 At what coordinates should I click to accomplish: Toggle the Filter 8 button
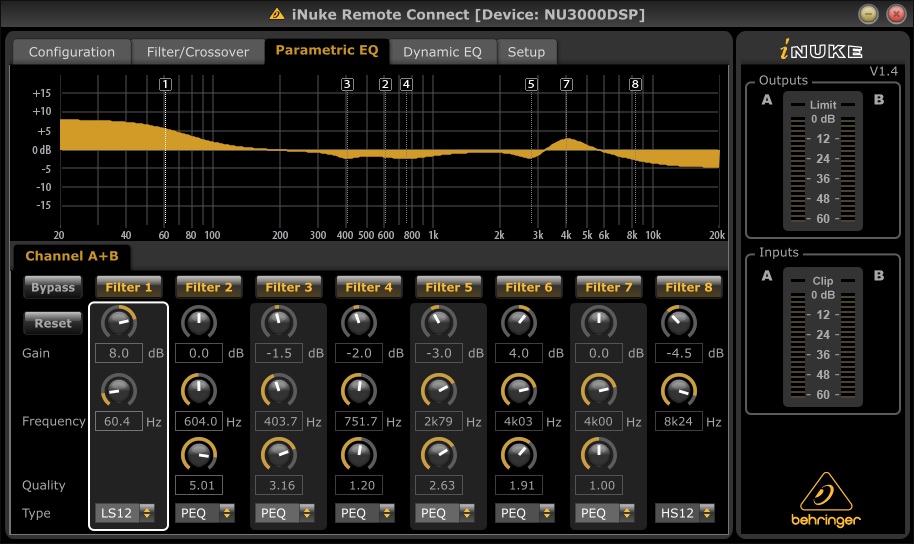click(688, 287)
